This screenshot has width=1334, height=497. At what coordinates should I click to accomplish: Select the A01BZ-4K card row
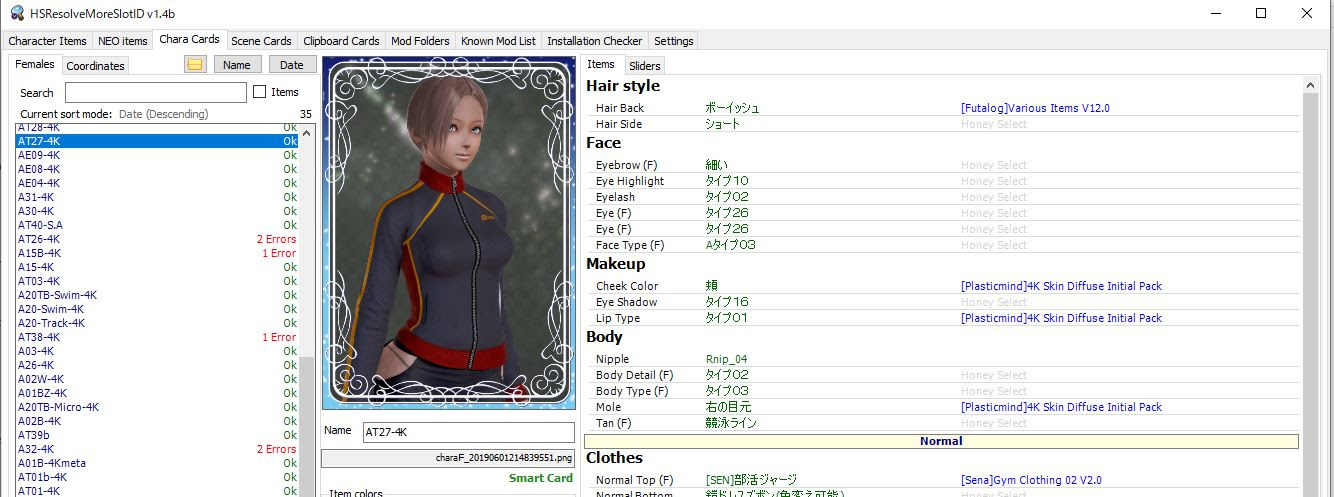(158, 393)
